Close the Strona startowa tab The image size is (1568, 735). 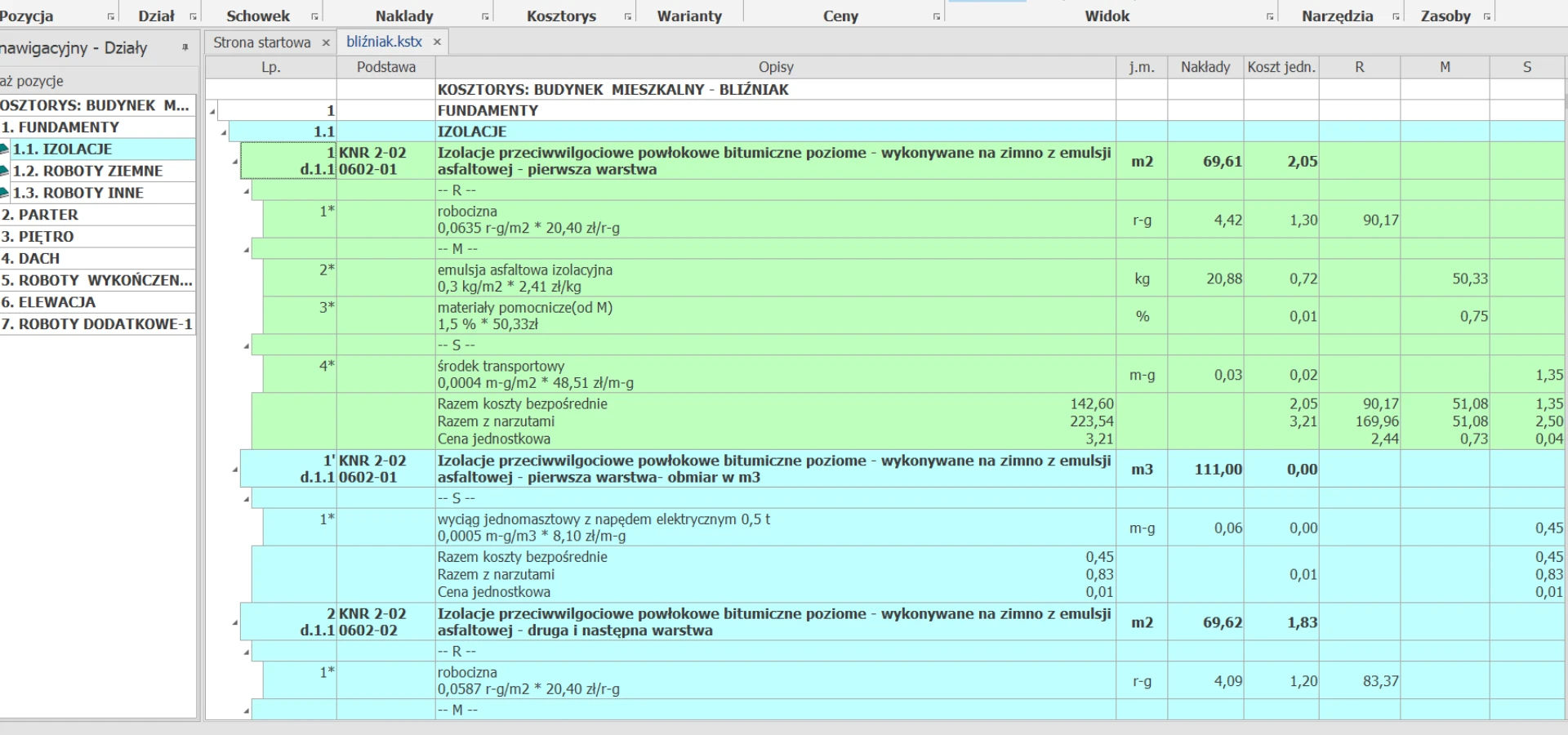[x=326, y=42]
